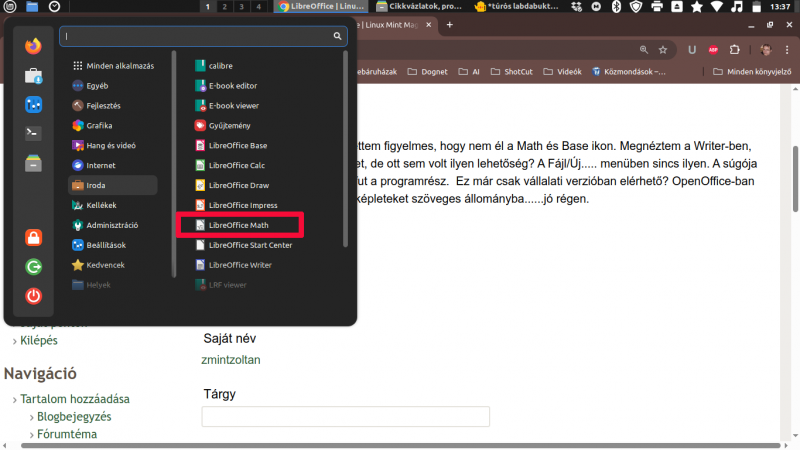Image resolution: width=800 pixels, height=450 pixels.
Task: Select the Egyéb category
Action: click(113, 86)
